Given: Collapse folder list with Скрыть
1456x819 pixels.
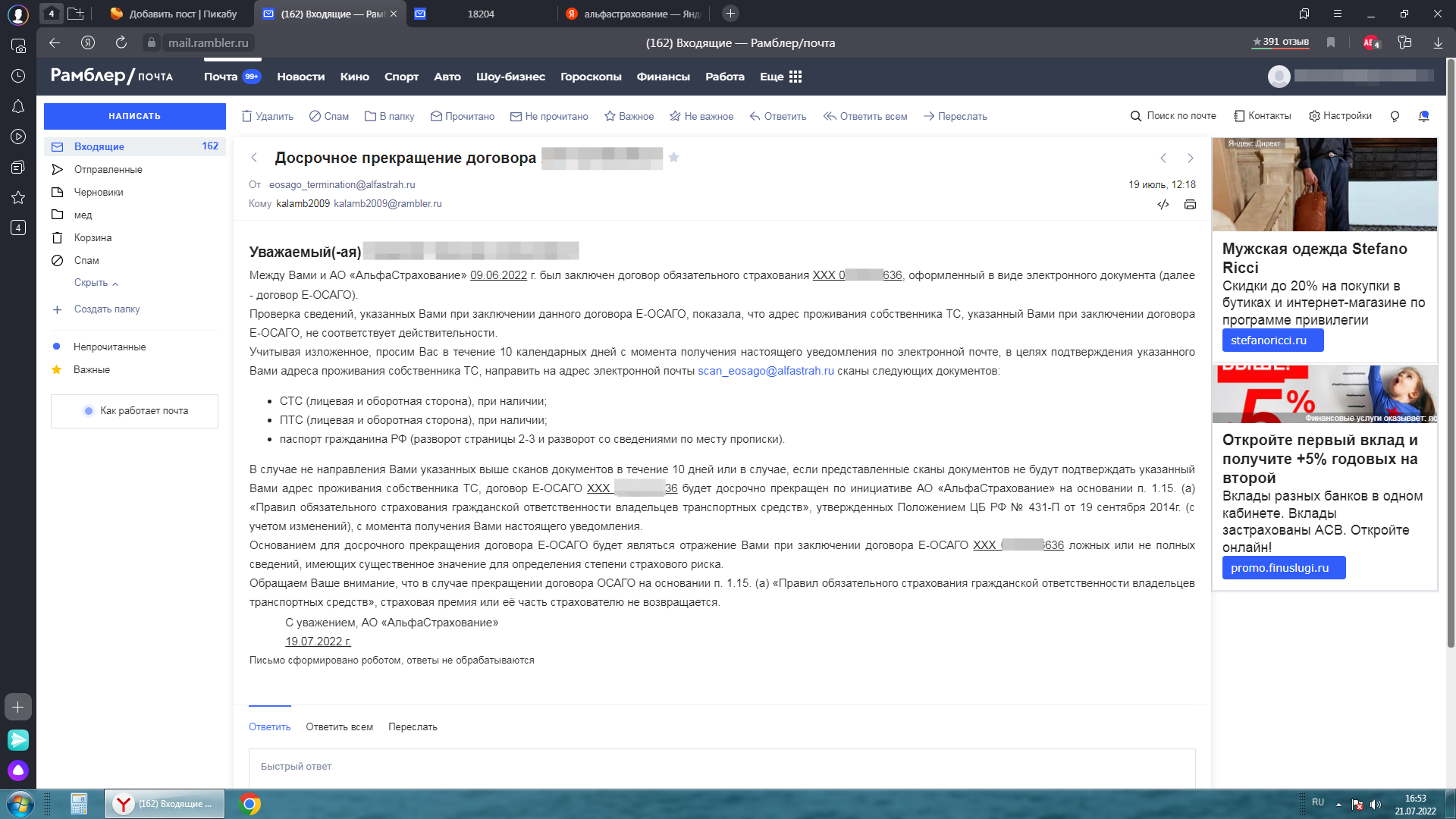Looking at the screenshot, I should (96, 283).
